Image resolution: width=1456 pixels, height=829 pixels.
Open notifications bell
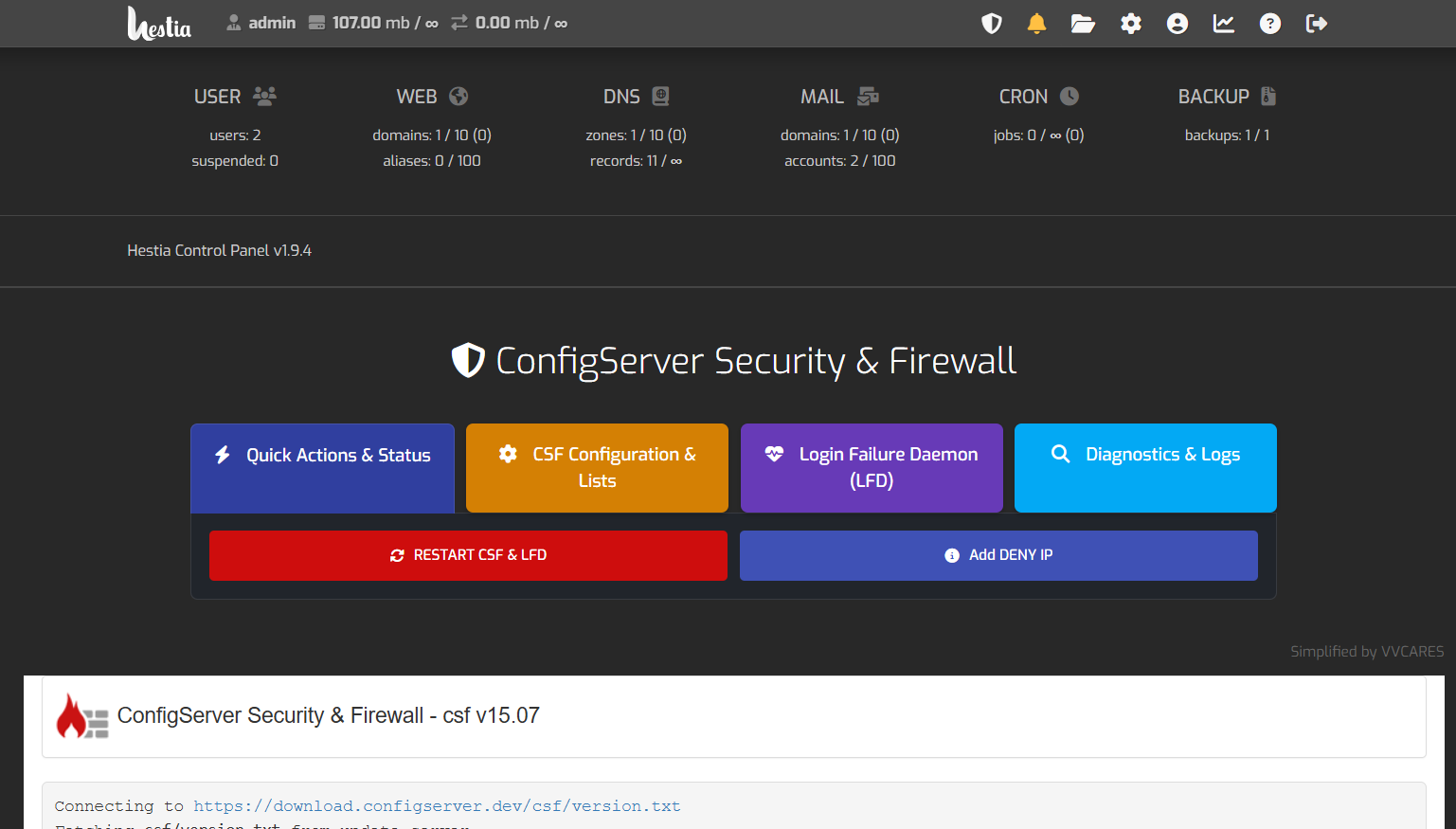pyautogui.click(x=1036, y=24)
